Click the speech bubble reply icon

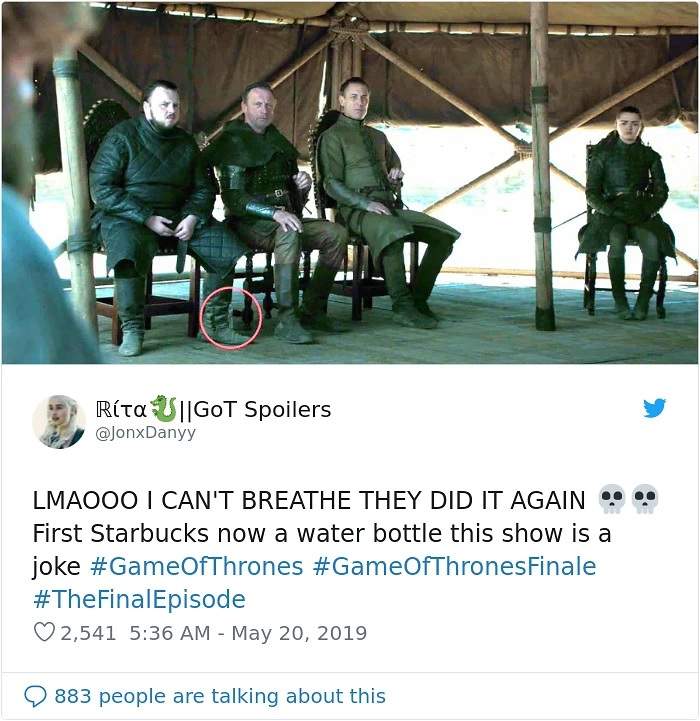pyautogui.click(x=36, y=696)
